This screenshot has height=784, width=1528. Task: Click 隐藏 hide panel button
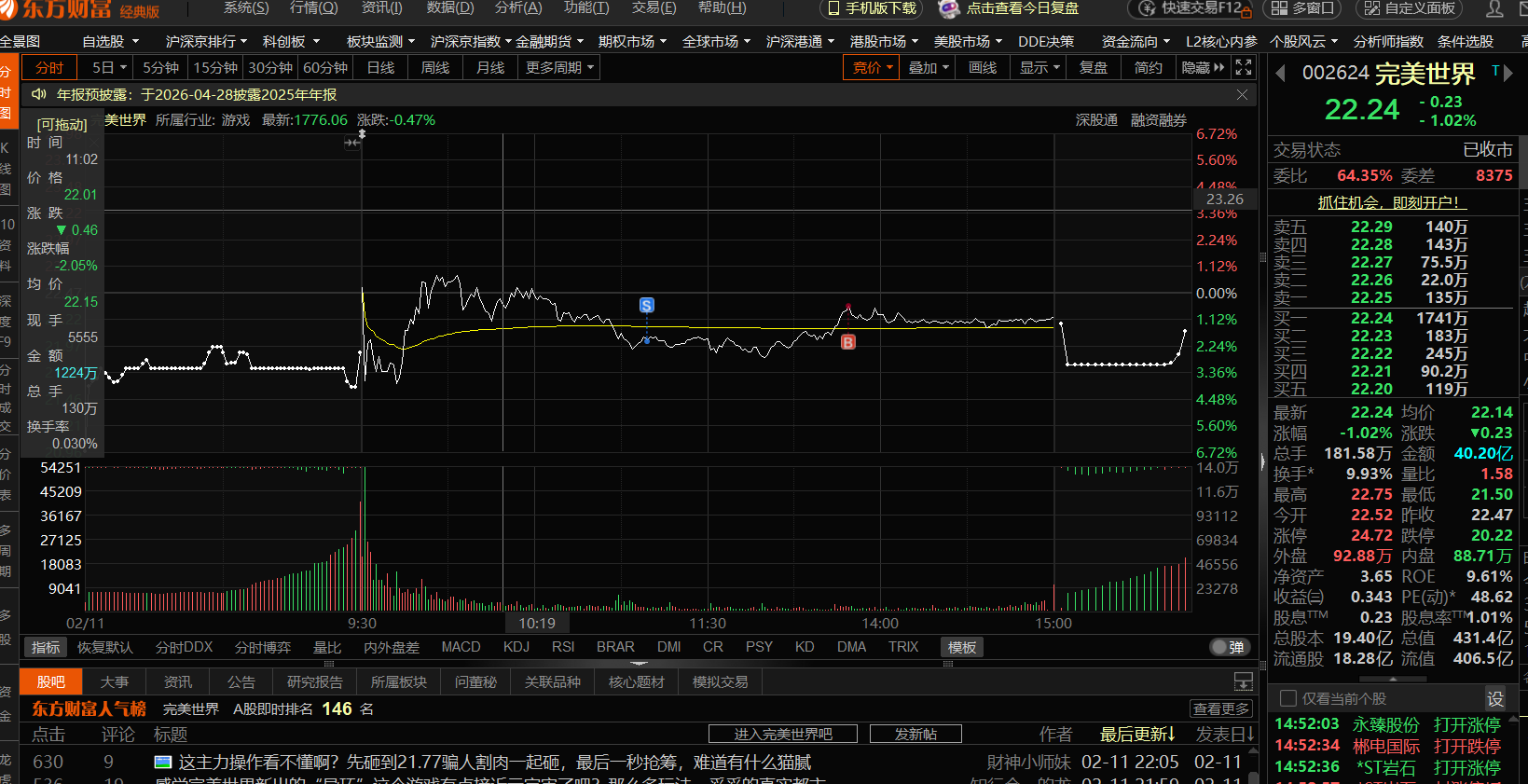pyautogui.click(x=1203, y=68)
